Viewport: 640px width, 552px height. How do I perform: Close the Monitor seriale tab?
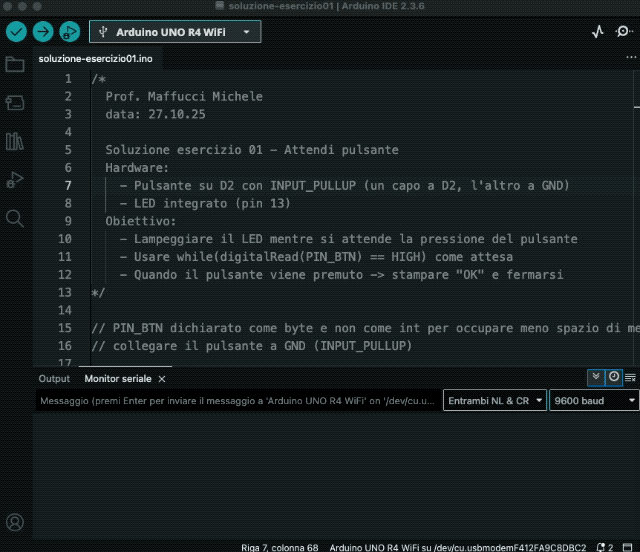click(162, 379)
